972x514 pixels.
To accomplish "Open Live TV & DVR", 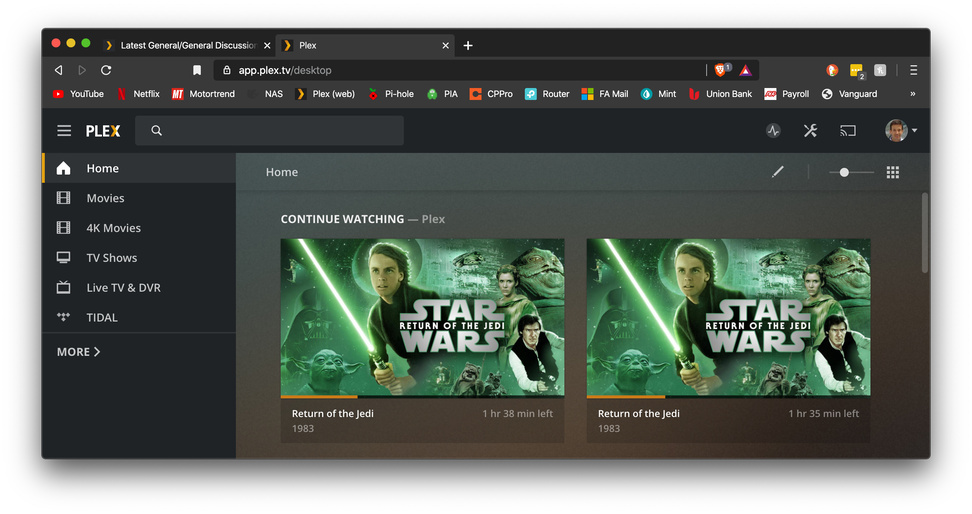I will pos(140,287).
